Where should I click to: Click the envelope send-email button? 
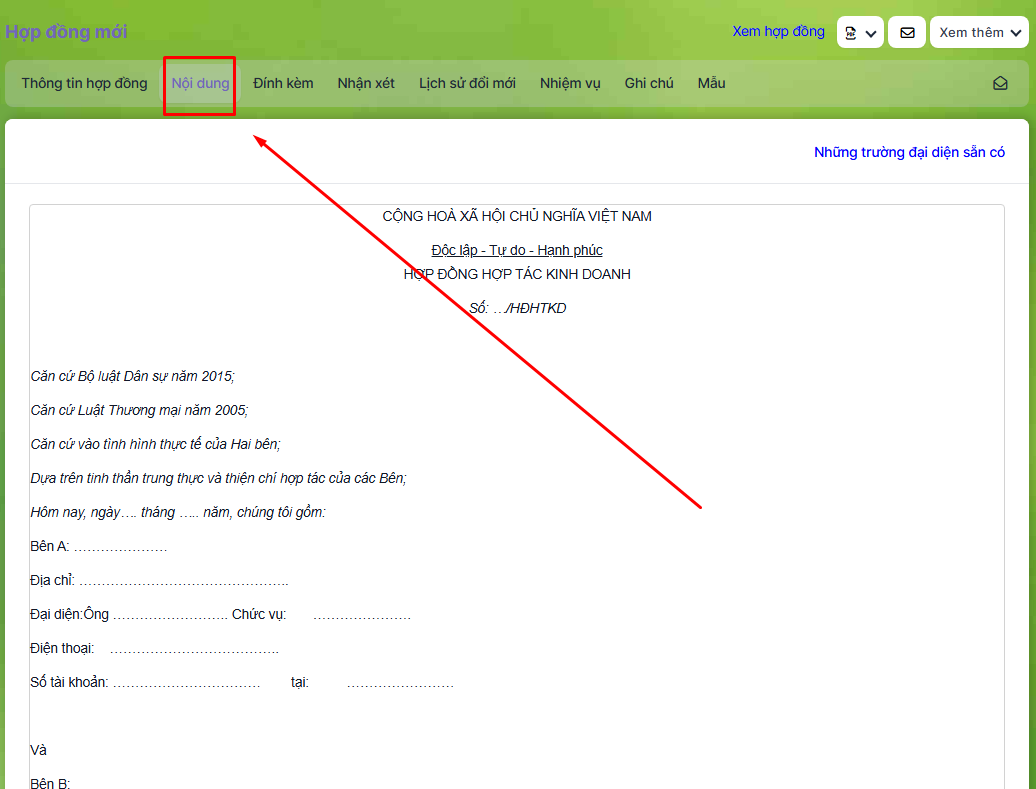907,33
